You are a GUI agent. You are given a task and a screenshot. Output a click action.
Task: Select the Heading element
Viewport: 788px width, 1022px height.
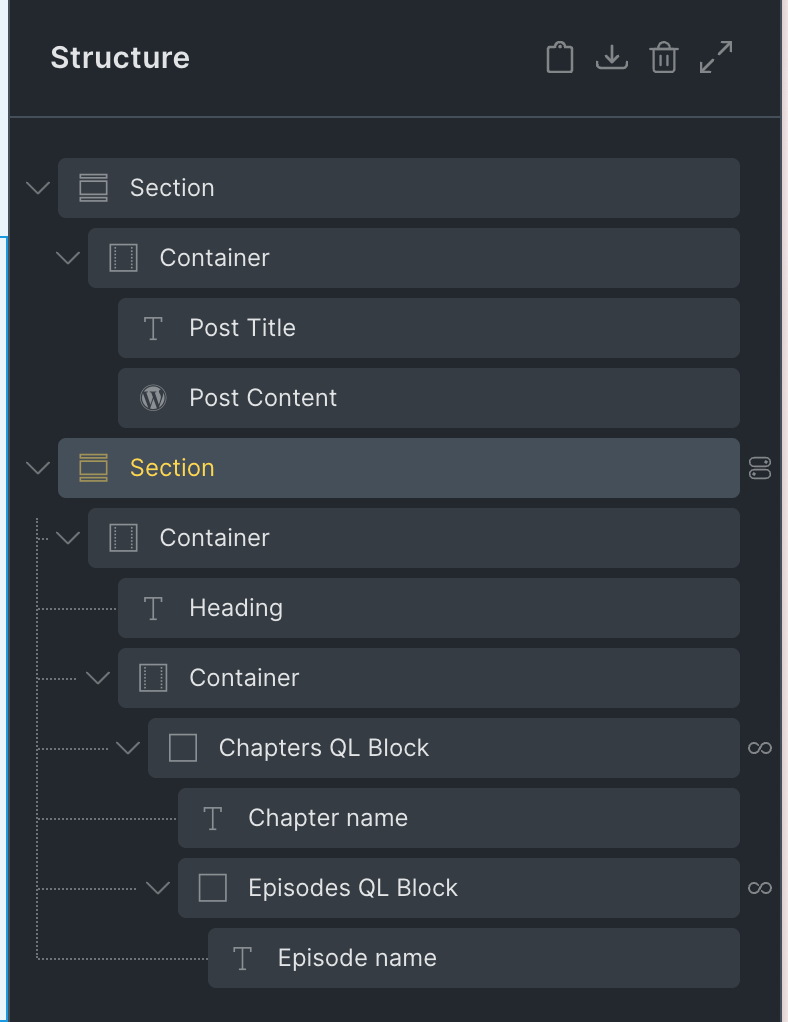(x=236, y=608)
